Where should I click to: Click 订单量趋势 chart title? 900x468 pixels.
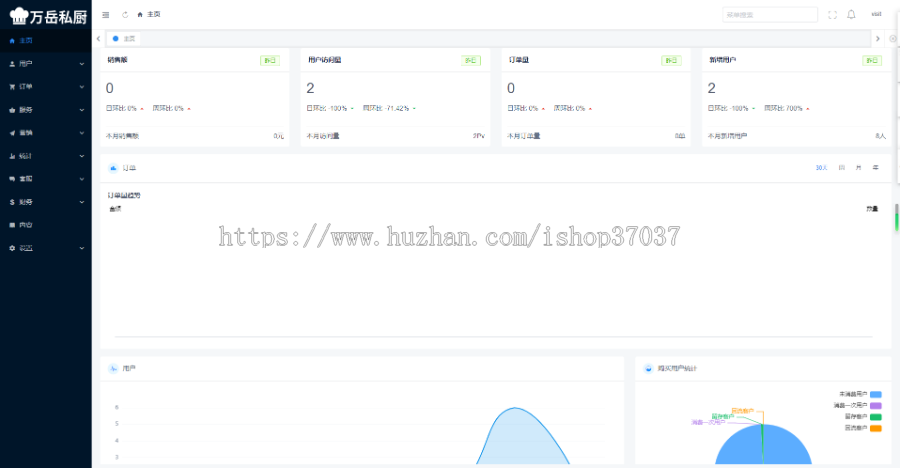point(124,195)
